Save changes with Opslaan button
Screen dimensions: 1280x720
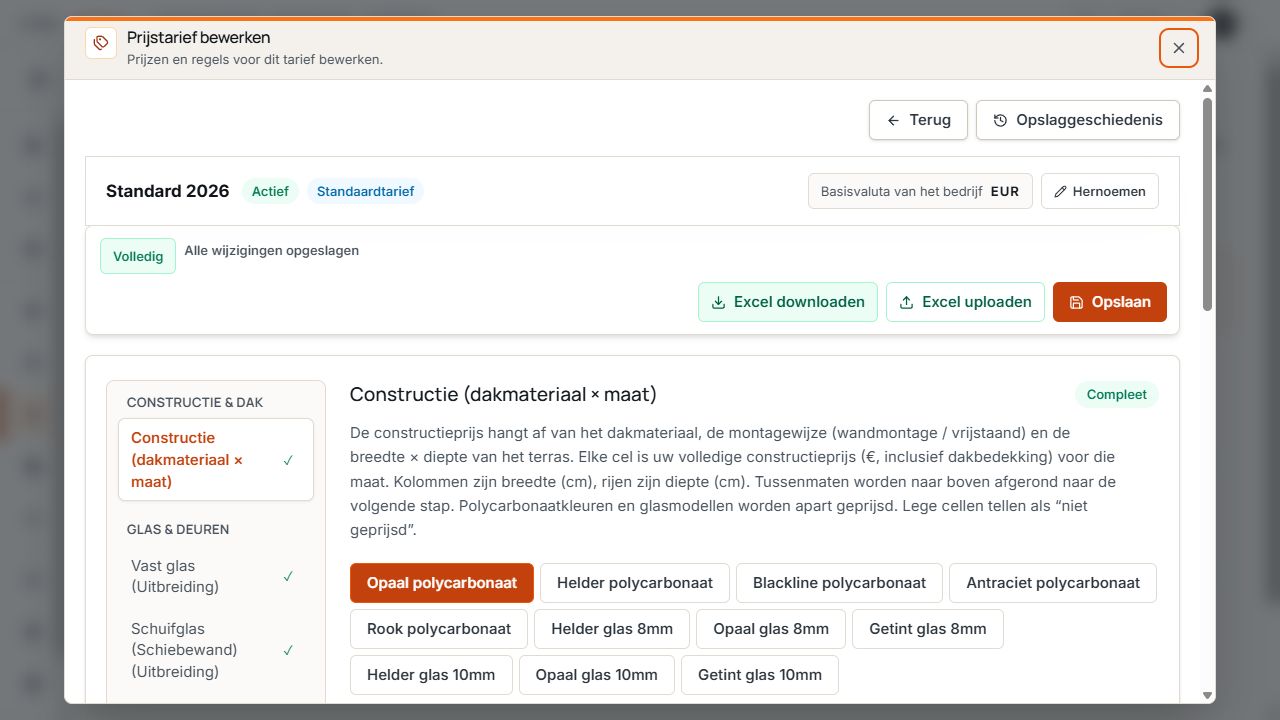tap(1110, 302)
